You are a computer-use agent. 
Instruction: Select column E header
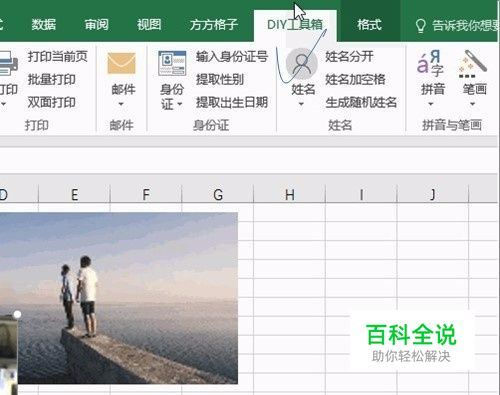tap(75, 194)
